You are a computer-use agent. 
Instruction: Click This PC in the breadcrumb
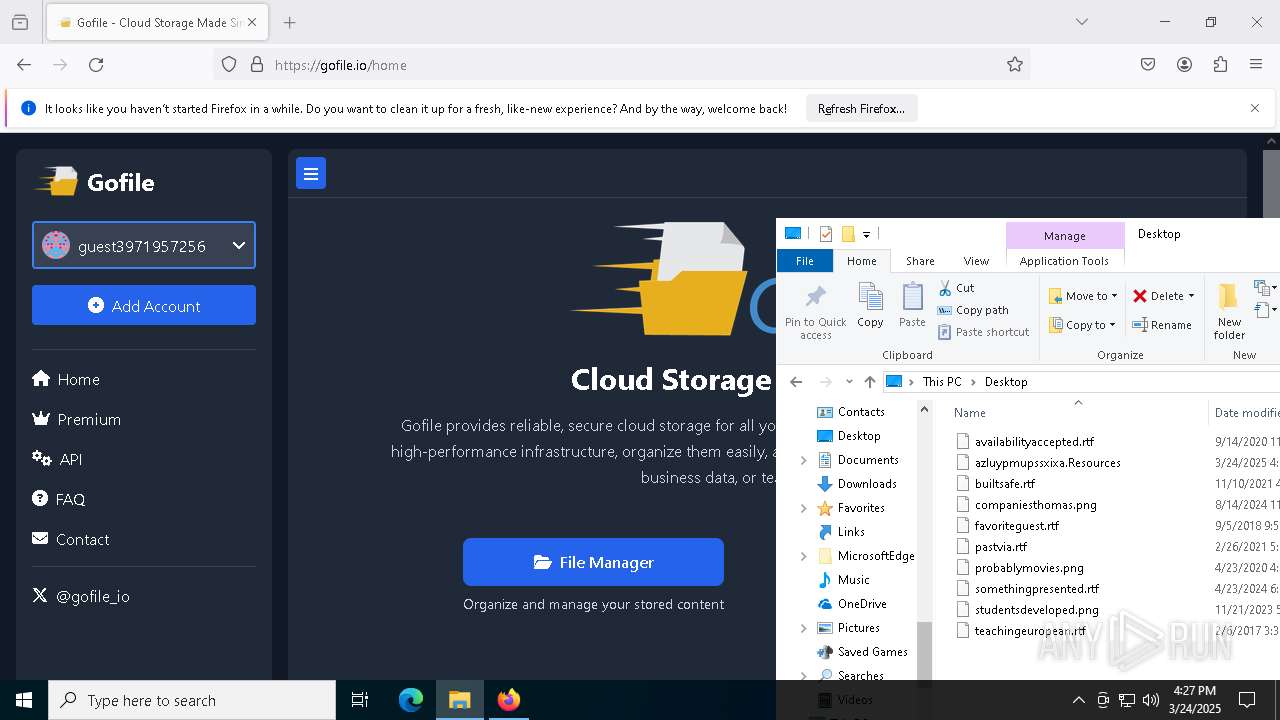click(x=942, y=382)
